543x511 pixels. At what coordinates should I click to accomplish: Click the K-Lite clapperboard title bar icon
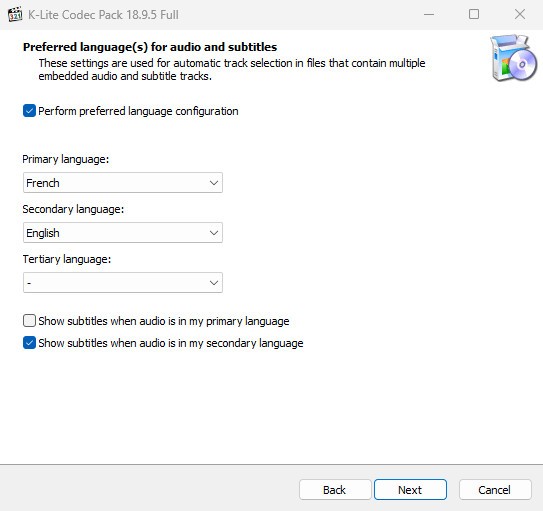pyautogui.click(x=15, y=14)
